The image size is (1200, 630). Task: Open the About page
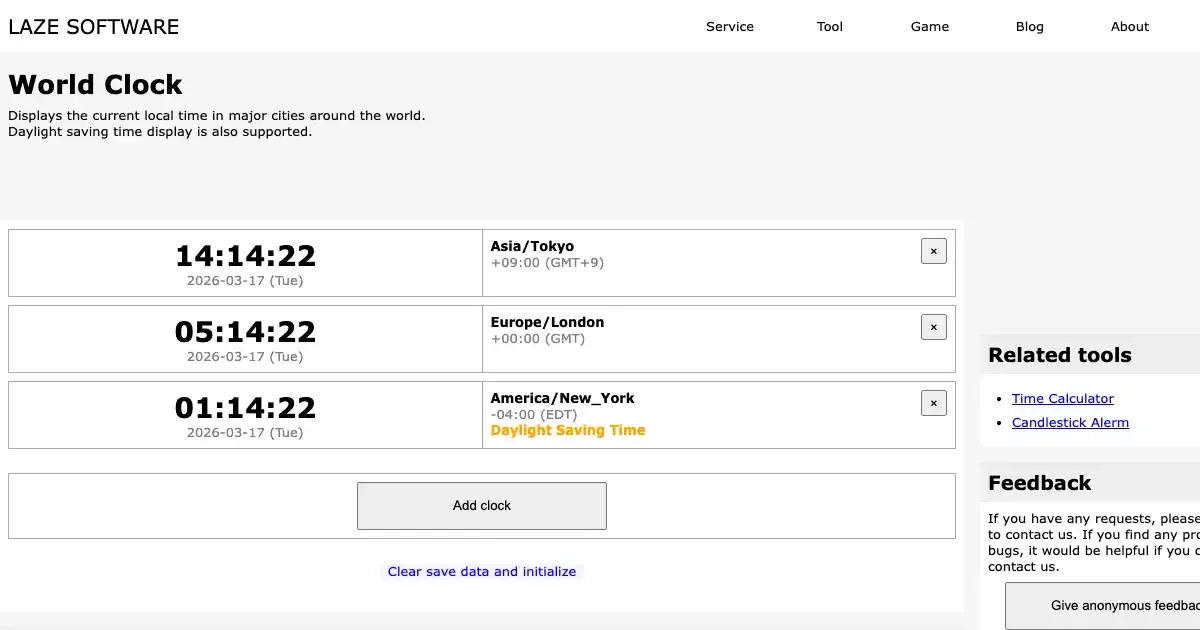pos(1129,27)
